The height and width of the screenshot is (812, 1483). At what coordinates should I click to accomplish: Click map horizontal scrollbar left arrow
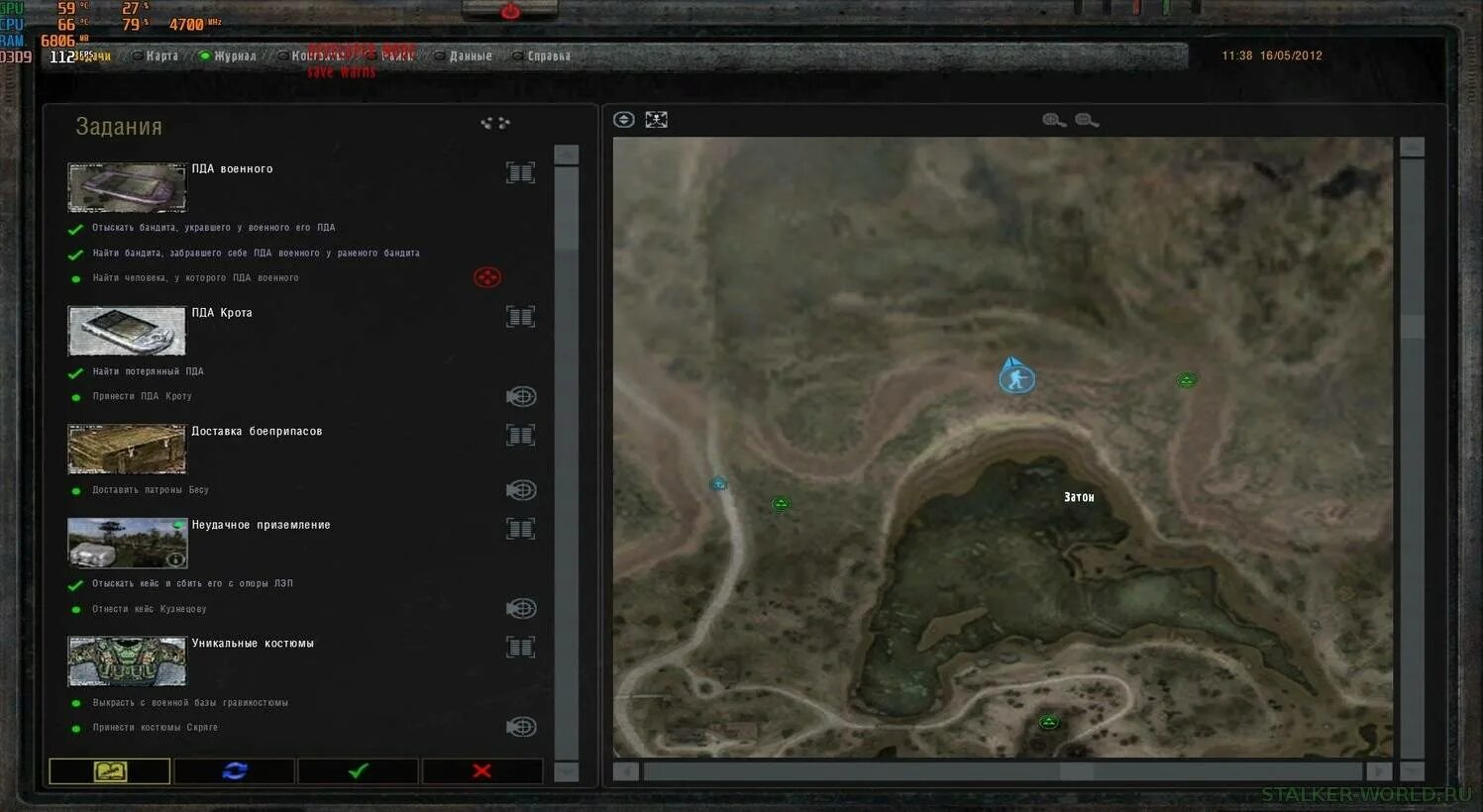point(625,770)
